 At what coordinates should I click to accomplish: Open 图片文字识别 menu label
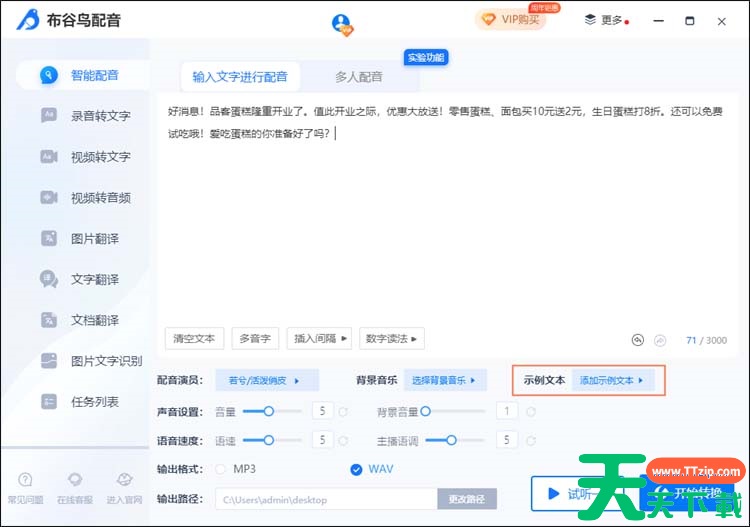107,361
